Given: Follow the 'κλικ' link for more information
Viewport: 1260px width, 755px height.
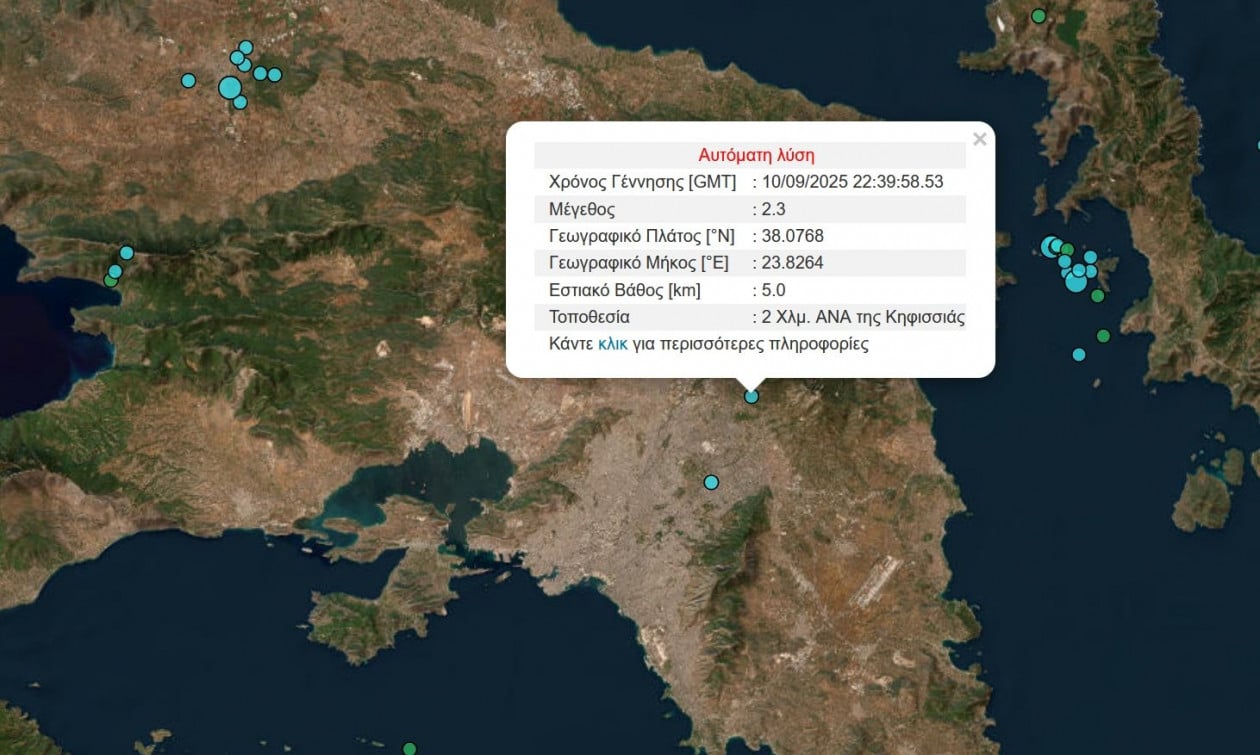Looking at the screenshot, I should (x=612, y=344).
